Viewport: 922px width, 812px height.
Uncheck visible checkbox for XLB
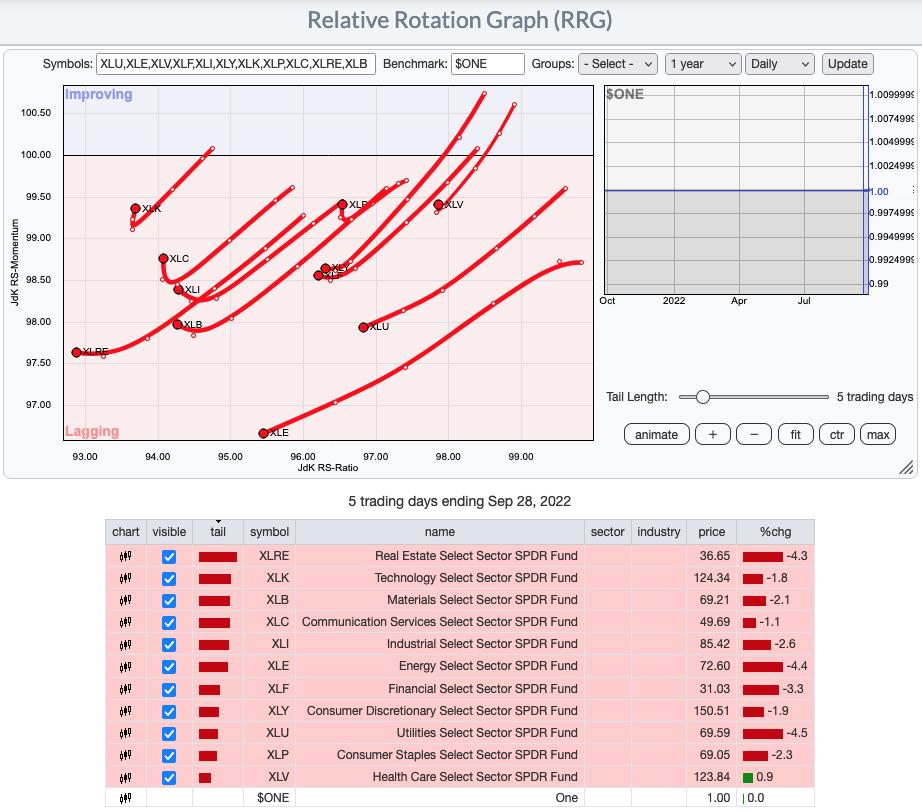click(x=169, y=600)
